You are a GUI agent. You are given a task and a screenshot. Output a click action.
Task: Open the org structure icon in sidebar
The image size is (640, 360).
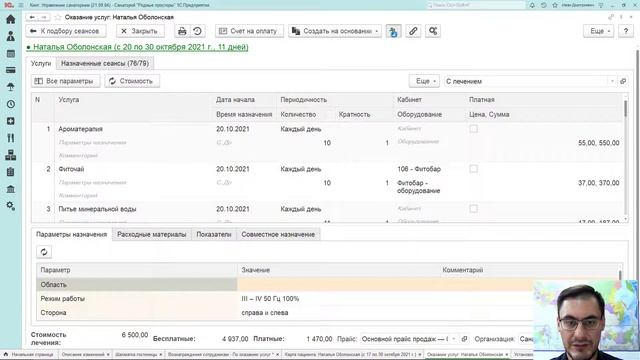coord(11,155)
